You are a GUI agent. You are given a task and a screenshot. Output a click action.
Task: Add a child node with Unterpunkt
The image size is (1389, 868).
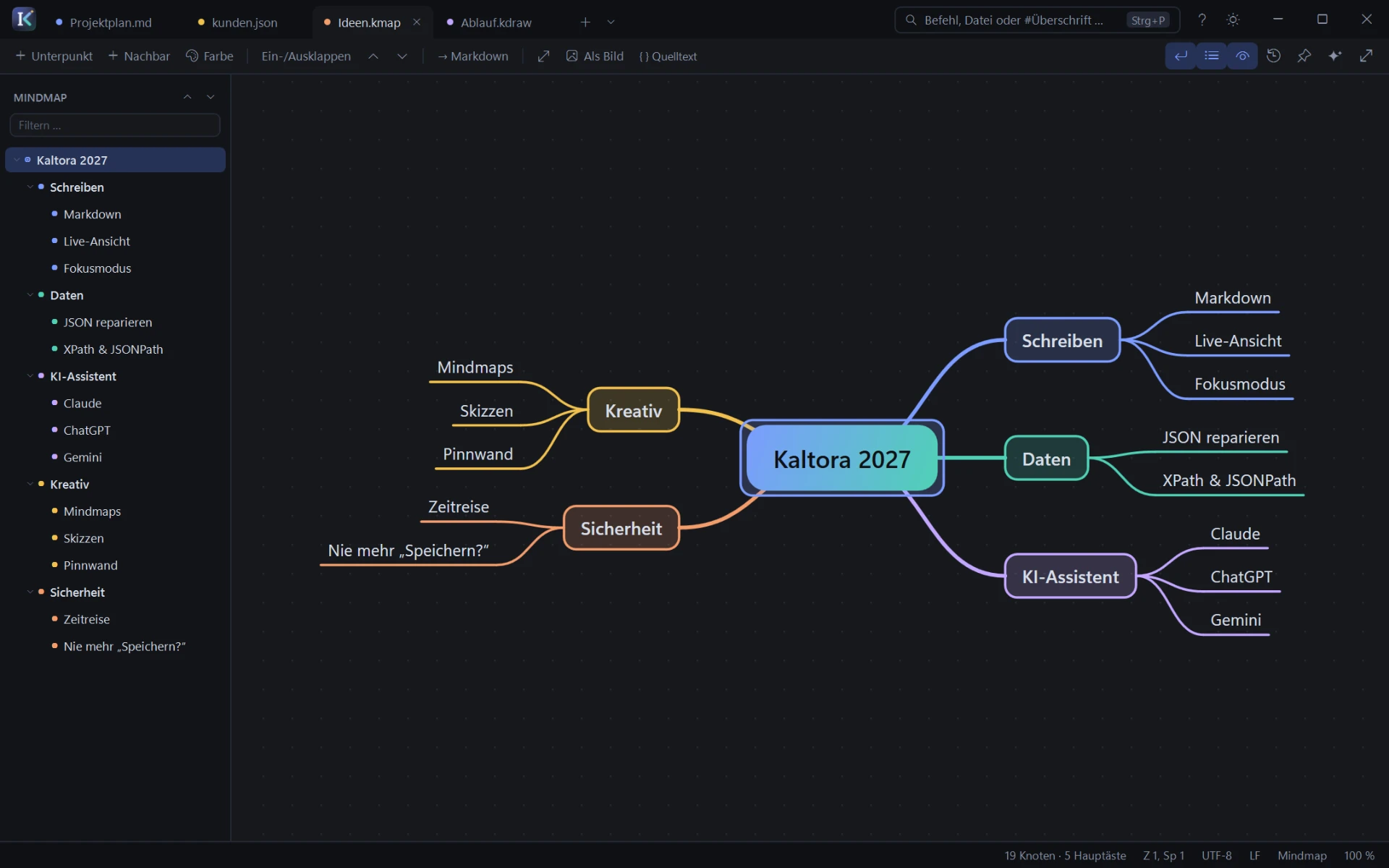[x=54, y=56]
